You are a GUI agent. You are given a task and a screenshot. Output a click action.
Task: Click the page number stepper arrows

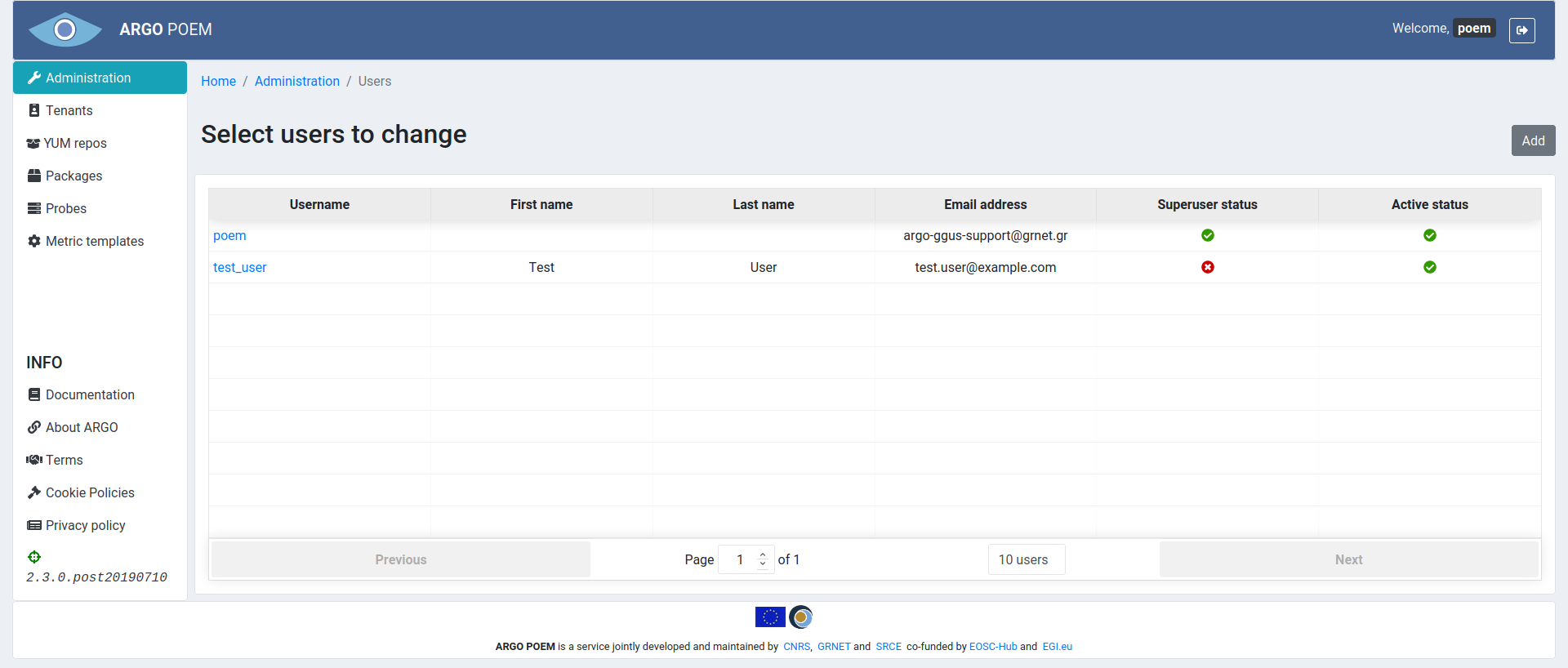[x=763, y=559]
